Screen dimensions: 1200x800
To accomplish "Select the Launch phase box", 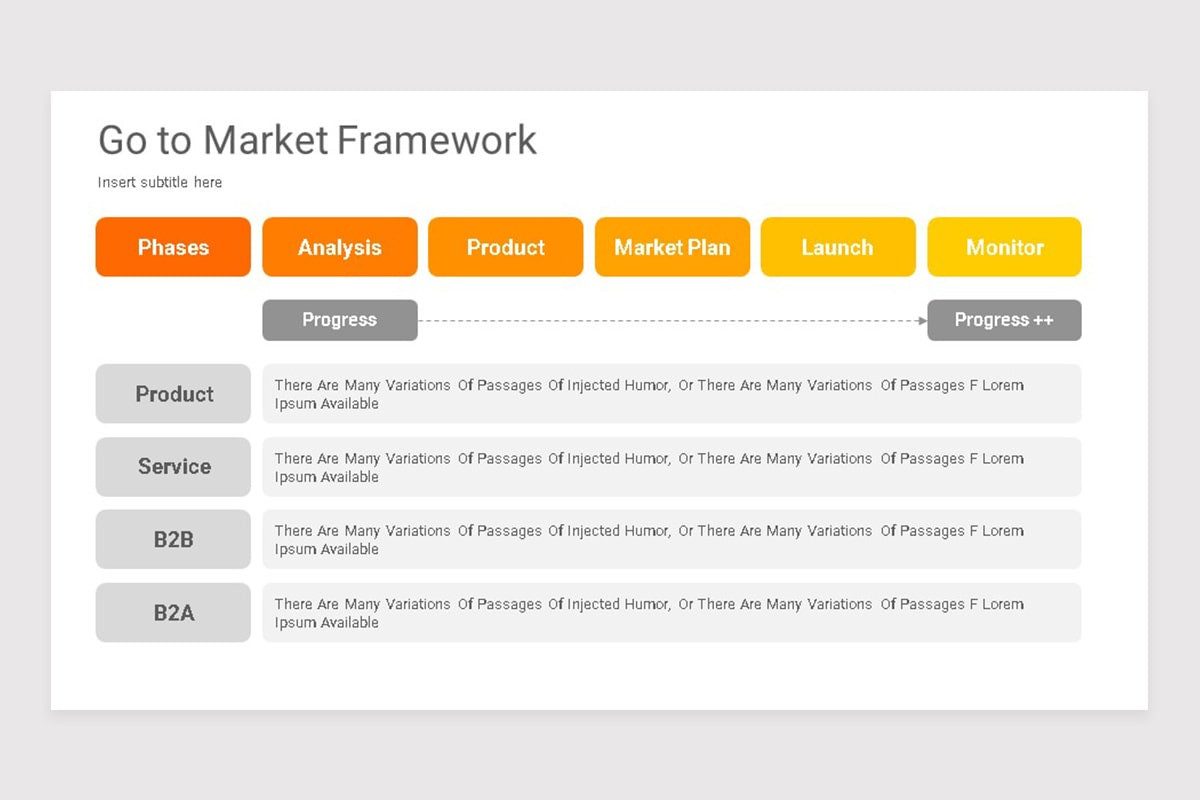I will [838, 247].
